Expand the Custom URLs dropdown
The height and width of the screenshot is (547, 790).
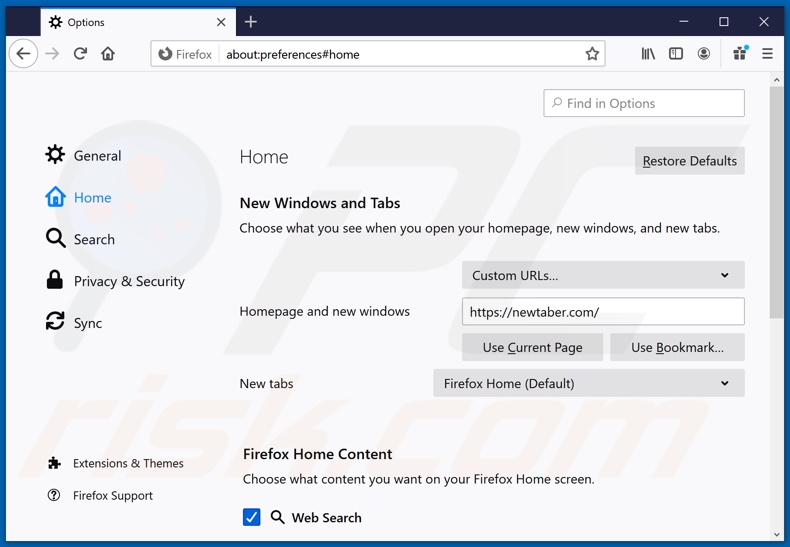click(603, 275)
